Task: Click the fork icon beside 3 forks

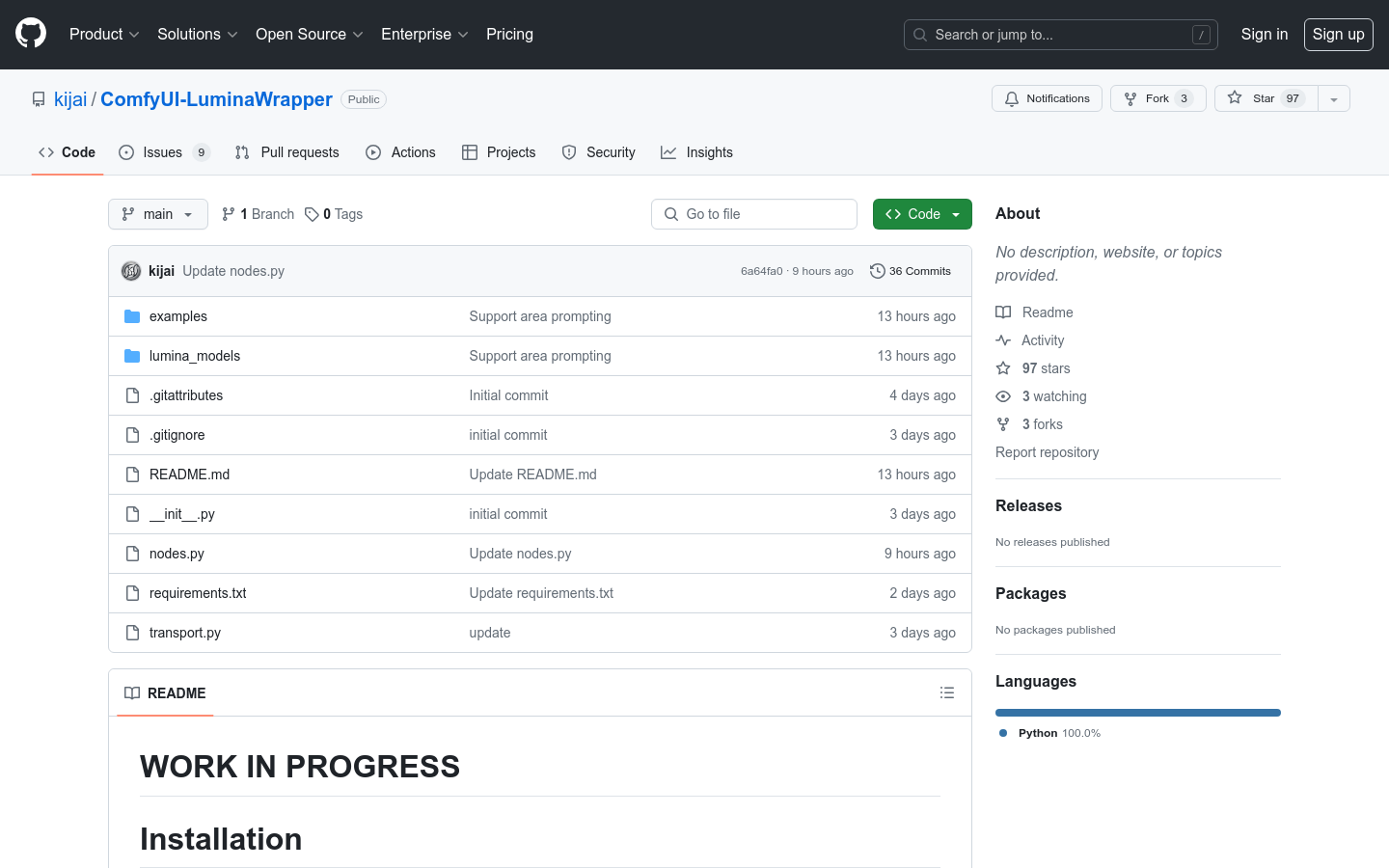Action: [x=1003, y=424]
